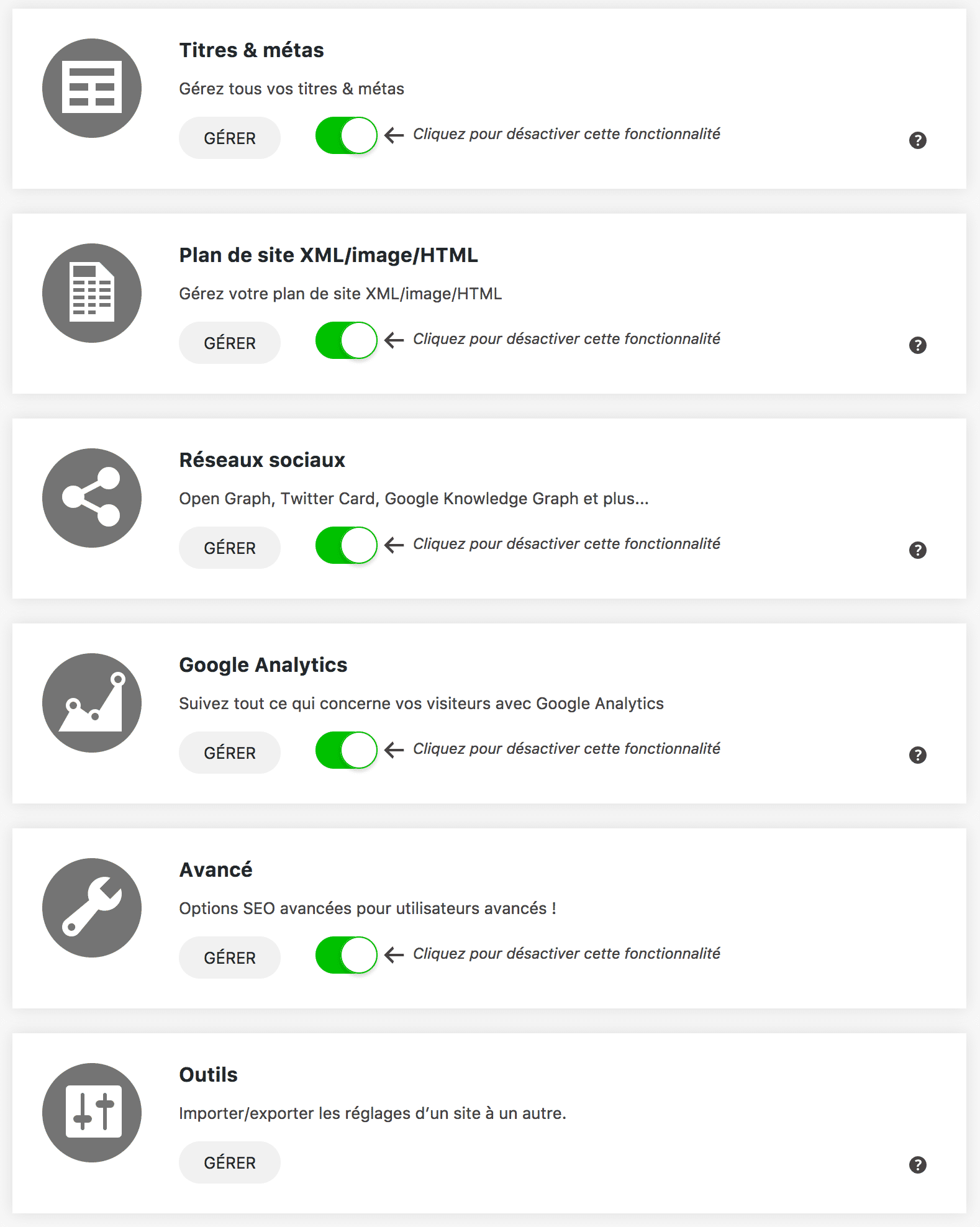Open help for Réseaux sociaux
980x1227 pixels.
[x=918, y=550]
